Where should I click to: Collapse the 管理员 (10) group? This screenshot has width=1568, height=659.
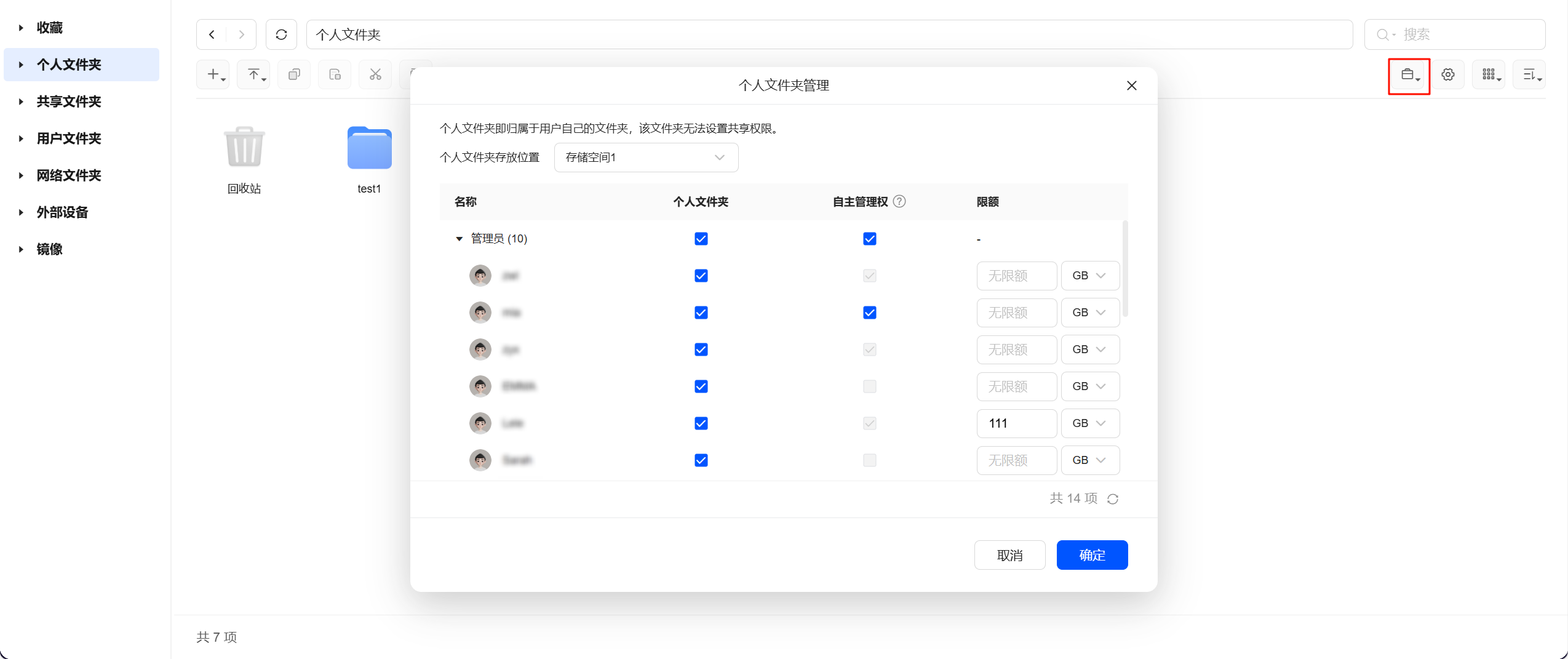(x=459, y=239)
